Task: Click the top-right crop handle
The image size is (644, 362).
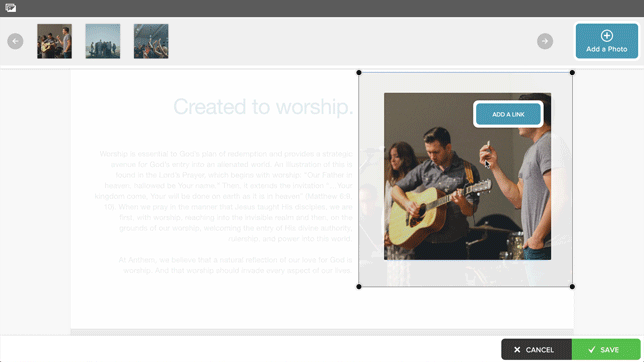Action: click(x=572, y=73)
